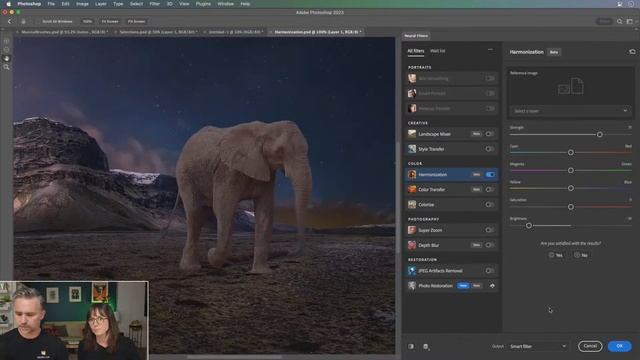Click the Saturation slider handle
The width and height of the screenshot is (640, 360).
point(571,207)
